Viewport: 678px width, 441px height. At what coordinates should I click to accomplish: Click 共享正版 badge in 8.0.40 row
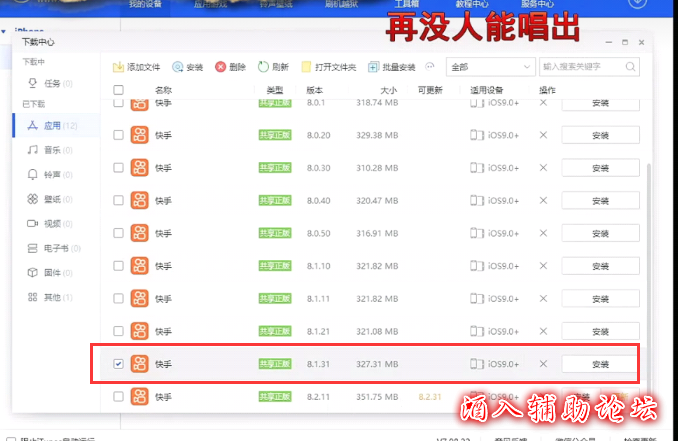275,200
